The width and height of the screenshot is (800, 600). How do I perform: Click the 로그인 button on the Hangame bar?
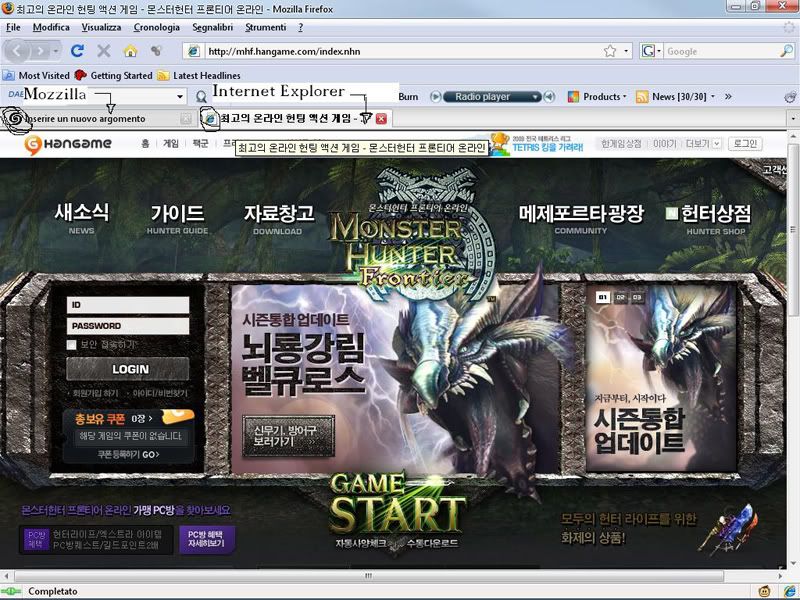pyautogui.click(x=745, y=144)
